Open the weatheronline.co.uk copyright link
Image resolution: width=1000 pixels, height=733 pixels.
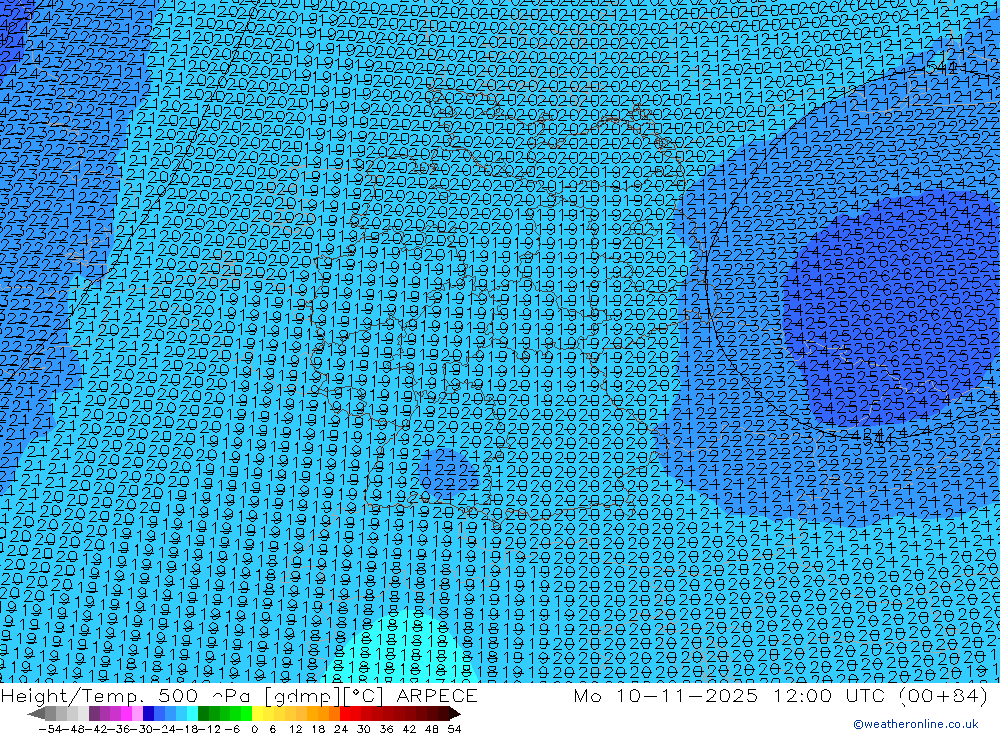pyautogui.click(x=916, y=724)
